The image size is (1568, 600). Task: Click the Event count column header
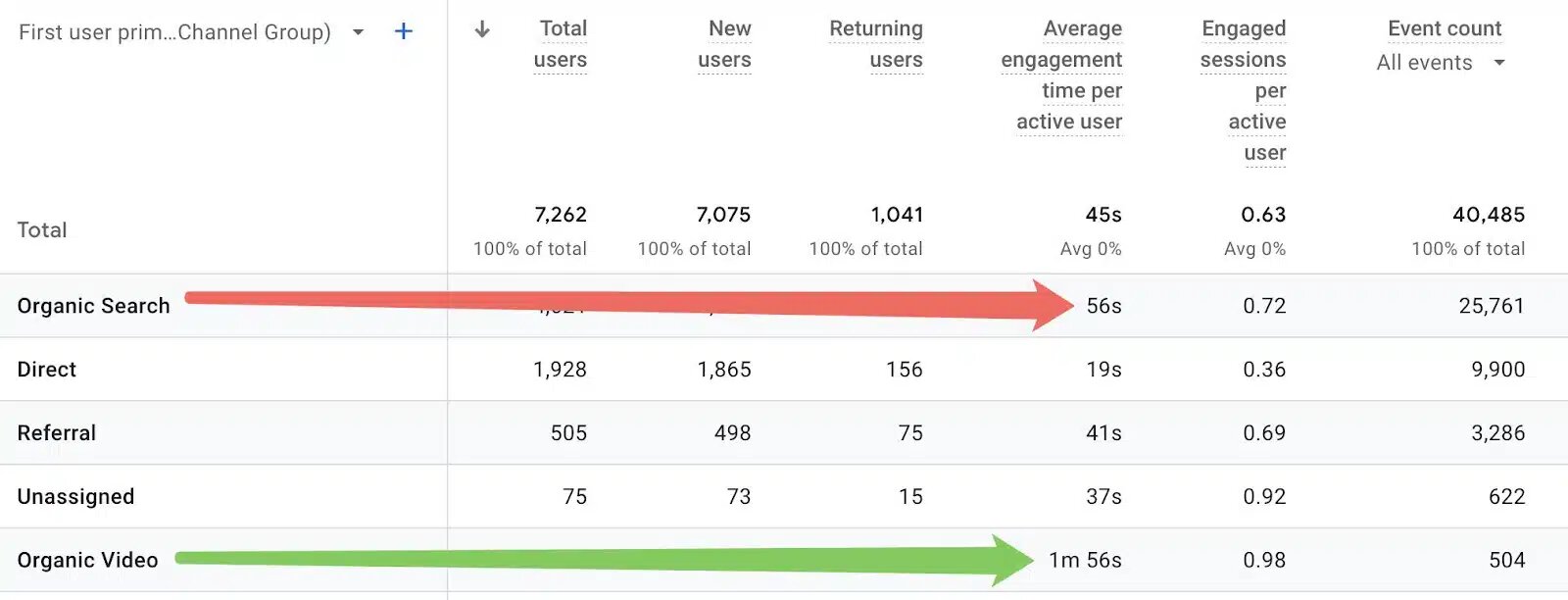[1445, 29]
